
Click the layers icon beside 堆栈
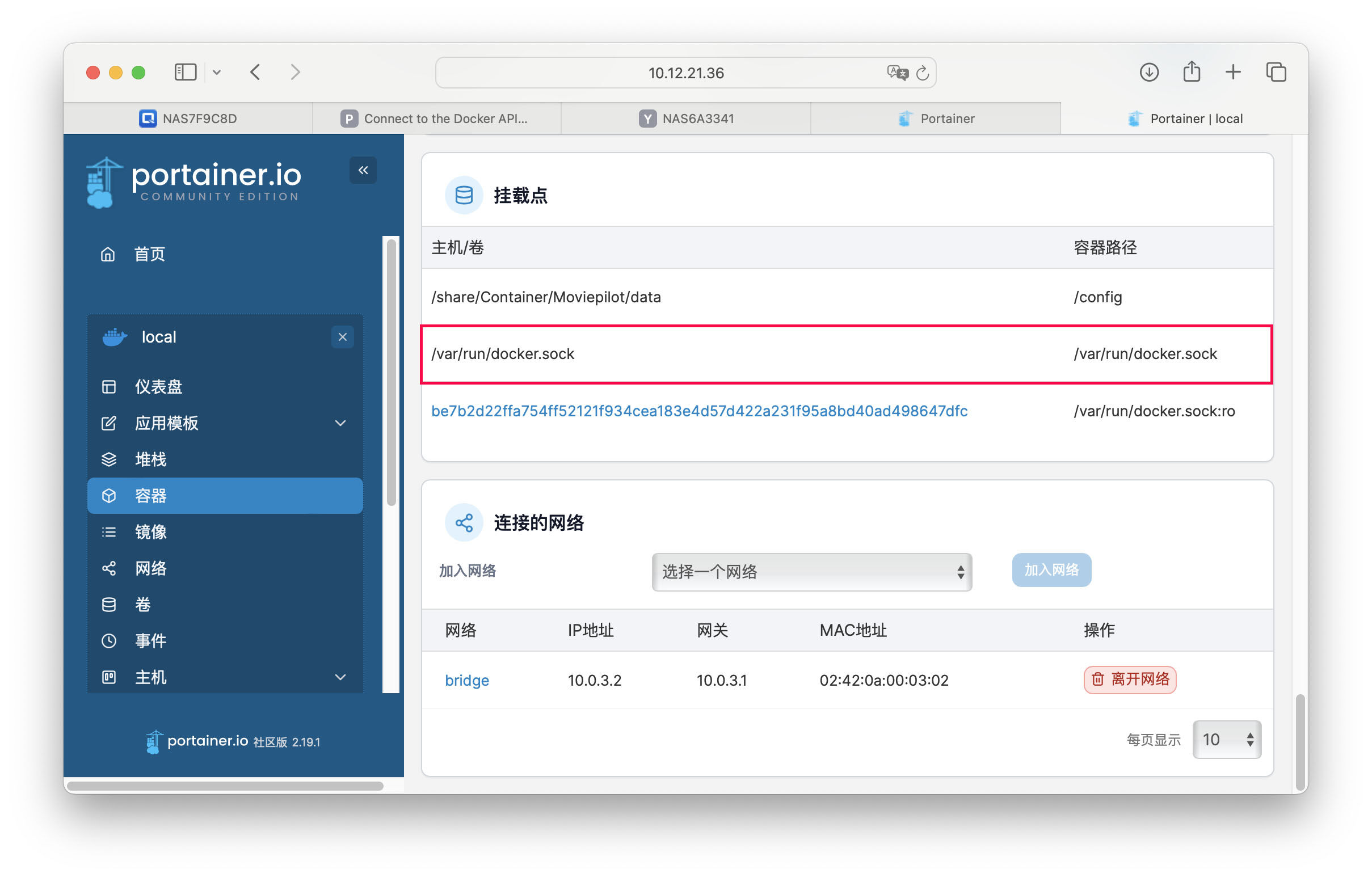pos(108,459)
